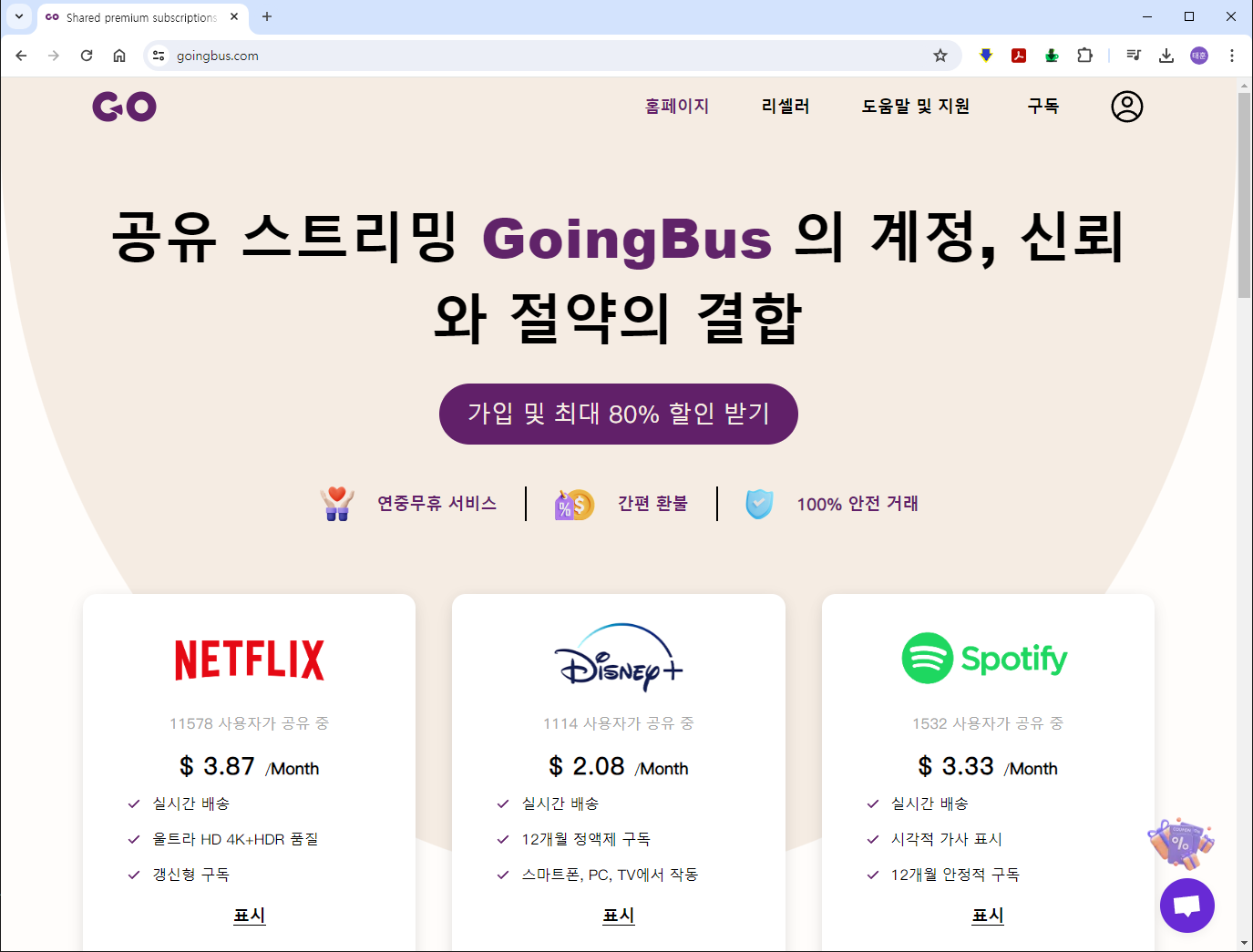Click the vertical page scrollbar thumb
Viewport: 1253px width, 952px height.
coord(1245,195)
